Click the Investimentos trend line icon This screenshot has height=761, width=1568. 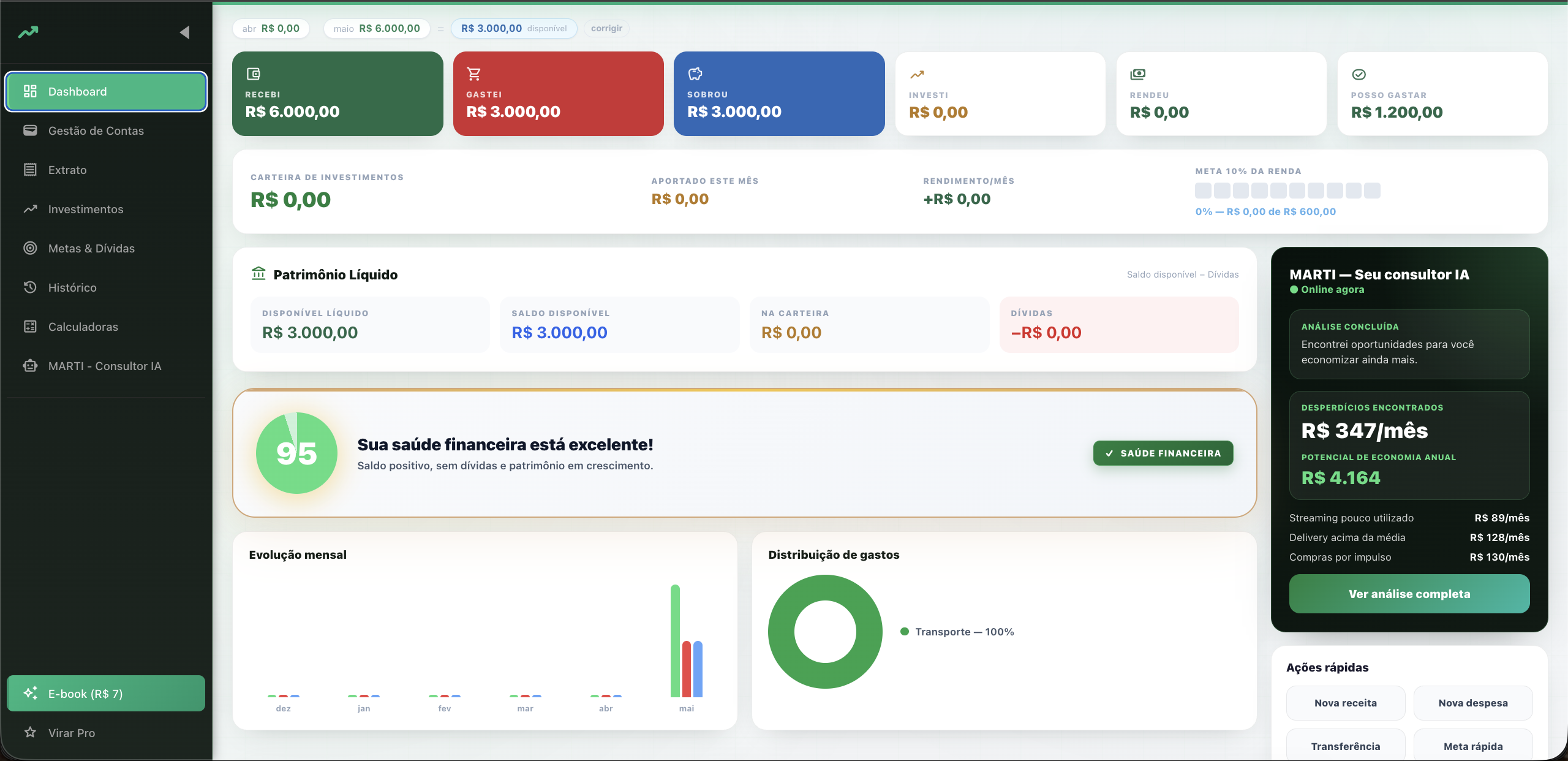click(30, 209)
